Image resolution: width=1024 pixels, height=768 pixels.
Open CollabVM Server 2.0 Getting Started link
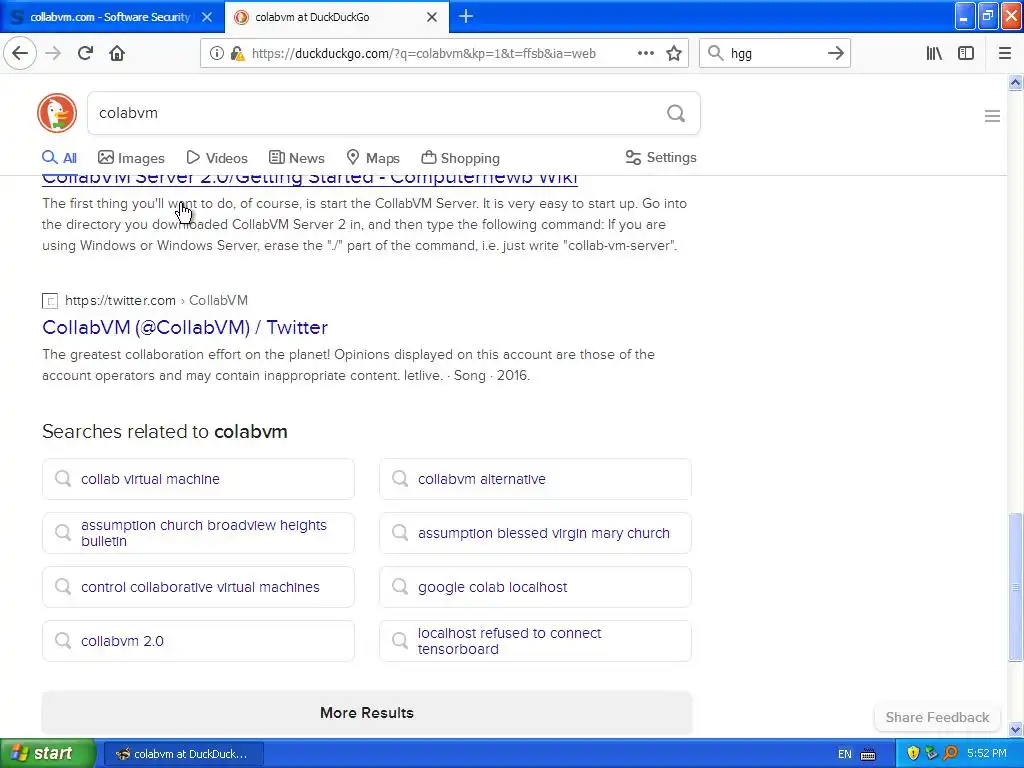pos(310,179)
